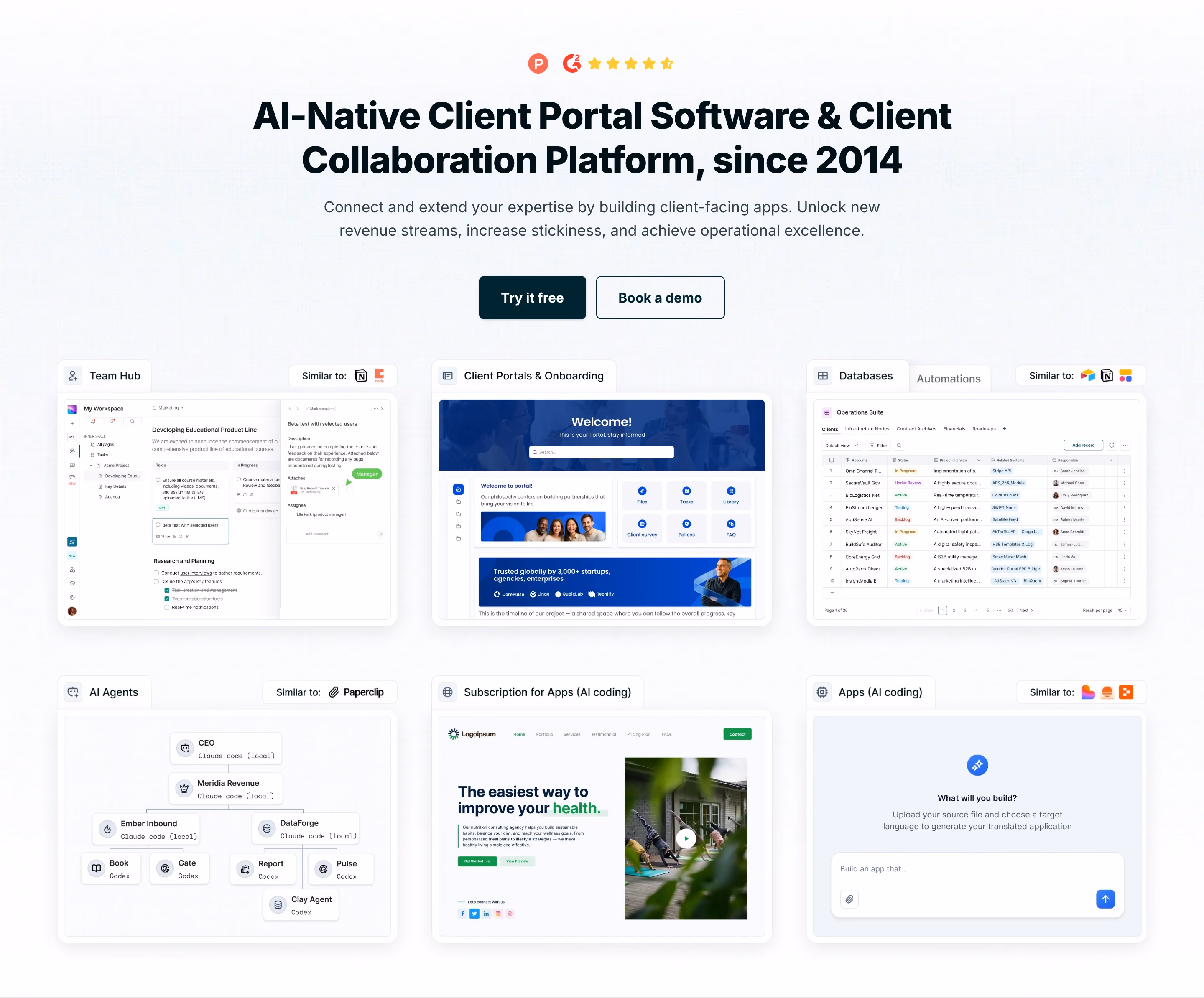Click the Book a demo button

[x=660, y=298]
